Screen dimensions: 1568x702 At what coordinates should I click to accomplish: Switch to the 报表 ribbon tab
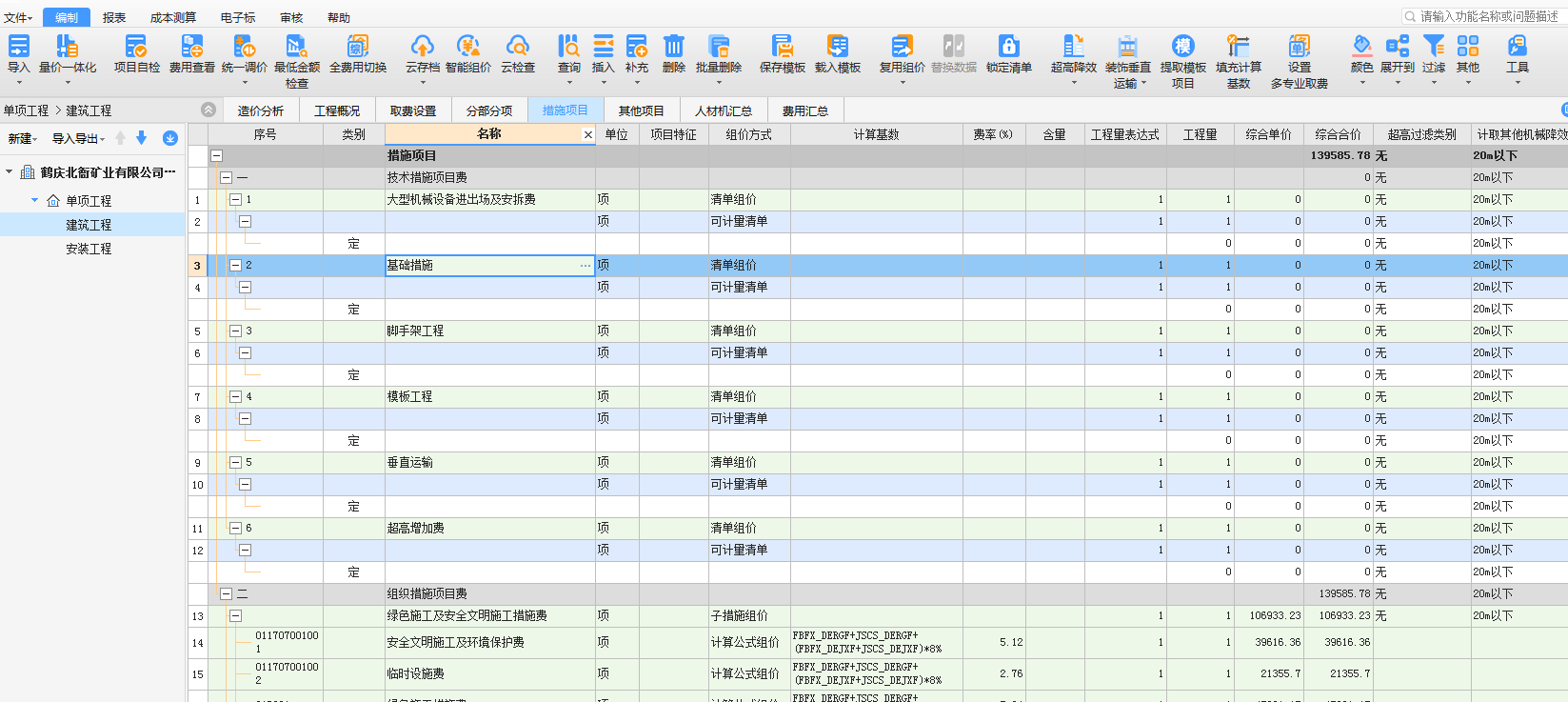[114, 17]
